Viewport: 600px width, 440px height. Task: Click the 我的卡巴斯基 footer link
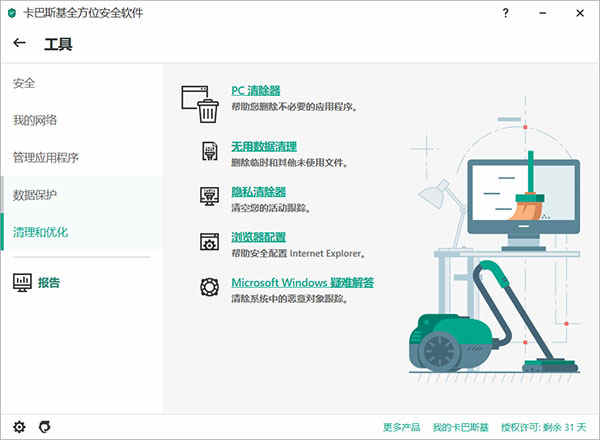point(460,427)
